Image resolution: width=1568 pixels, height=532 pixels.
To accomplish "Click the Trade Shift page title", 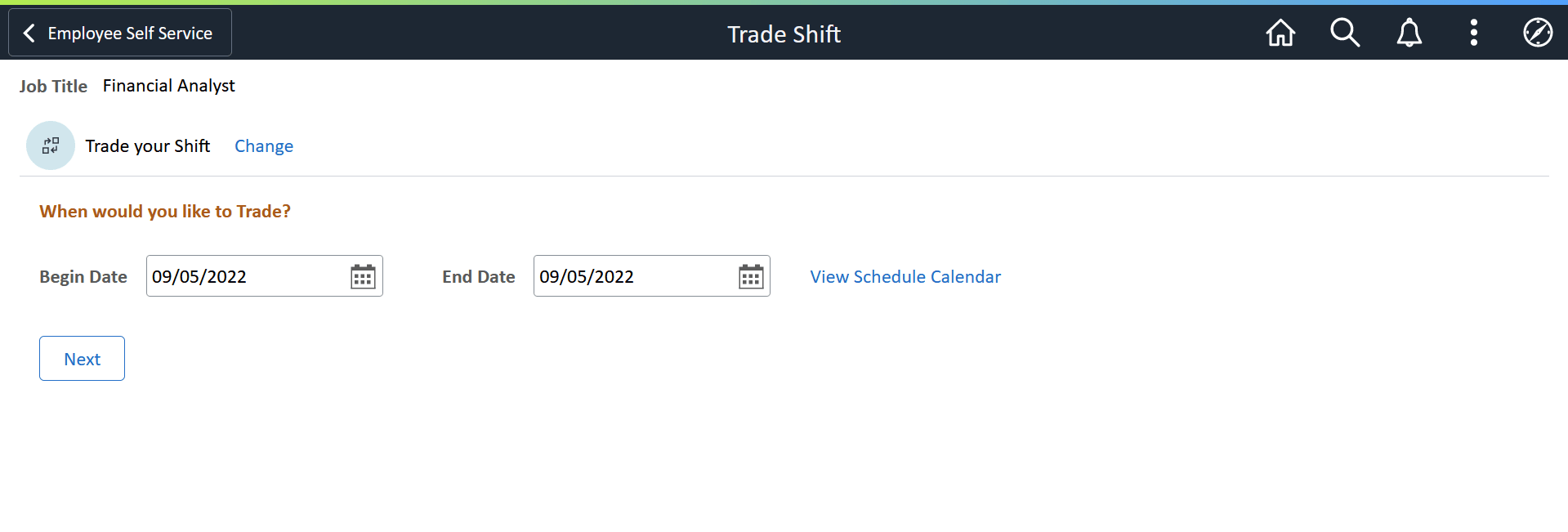I will tap(783, 34).
